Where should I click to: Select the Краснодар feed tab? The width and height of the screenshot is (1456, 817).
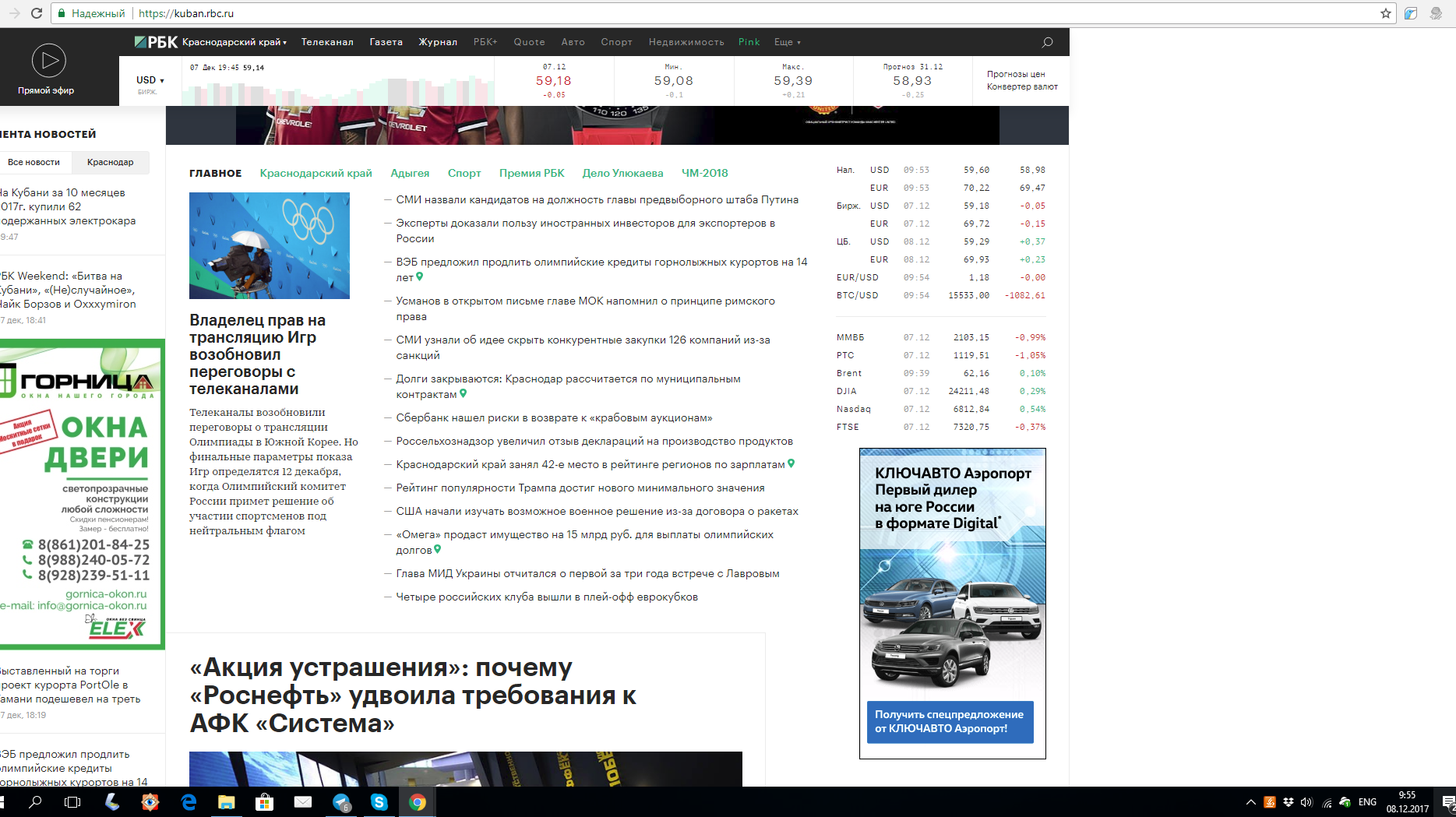point(111,162)
